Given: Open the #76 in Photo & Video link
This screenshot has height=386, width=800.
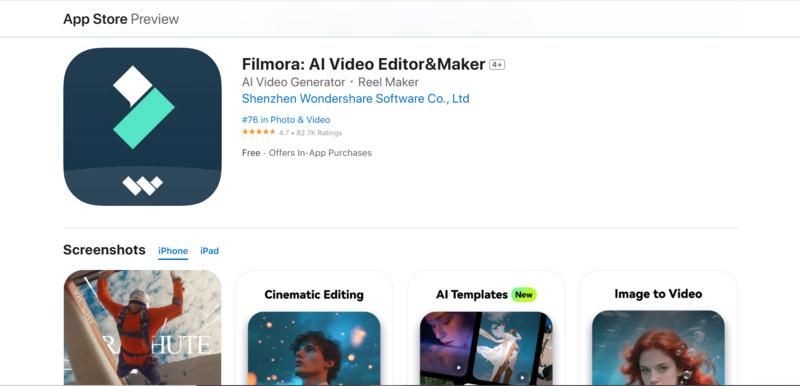Looking at the screenshot, I should click(x=286, y=120).
